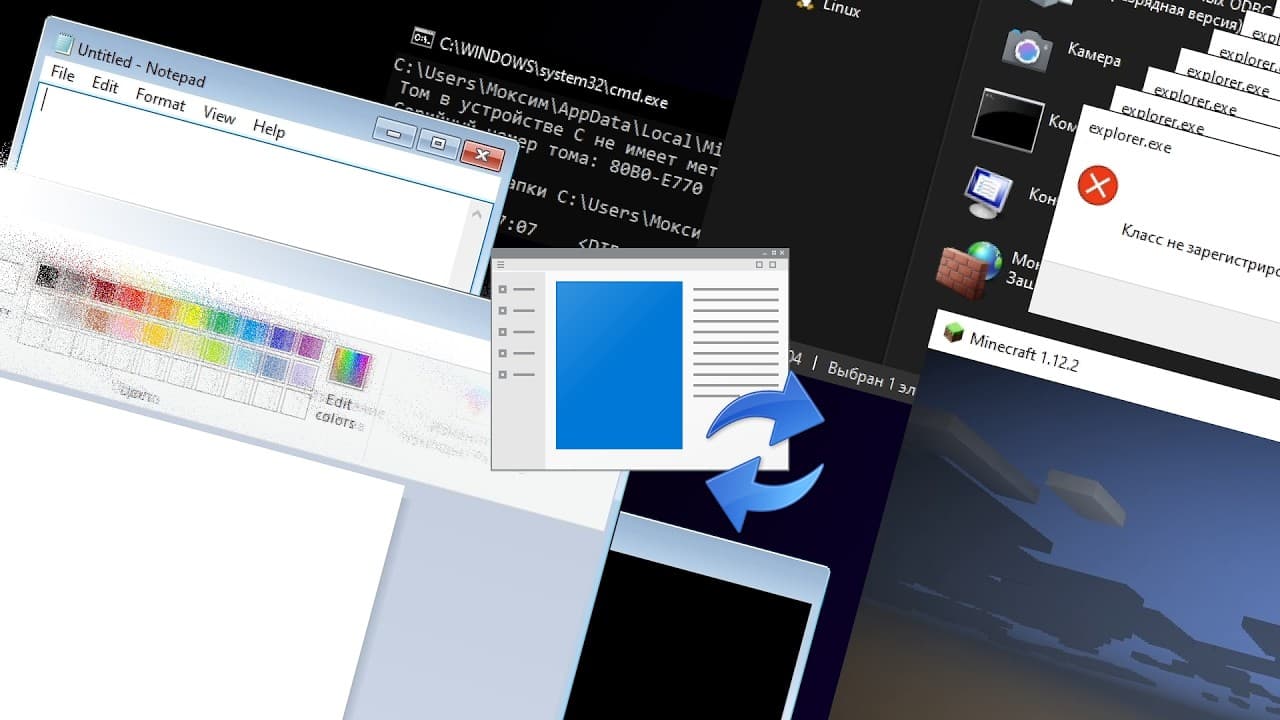1280x720 pixels.
Task: Click the C:\WINDOWS\system32\cmd.exe title text
Action: tap(554, 74)
